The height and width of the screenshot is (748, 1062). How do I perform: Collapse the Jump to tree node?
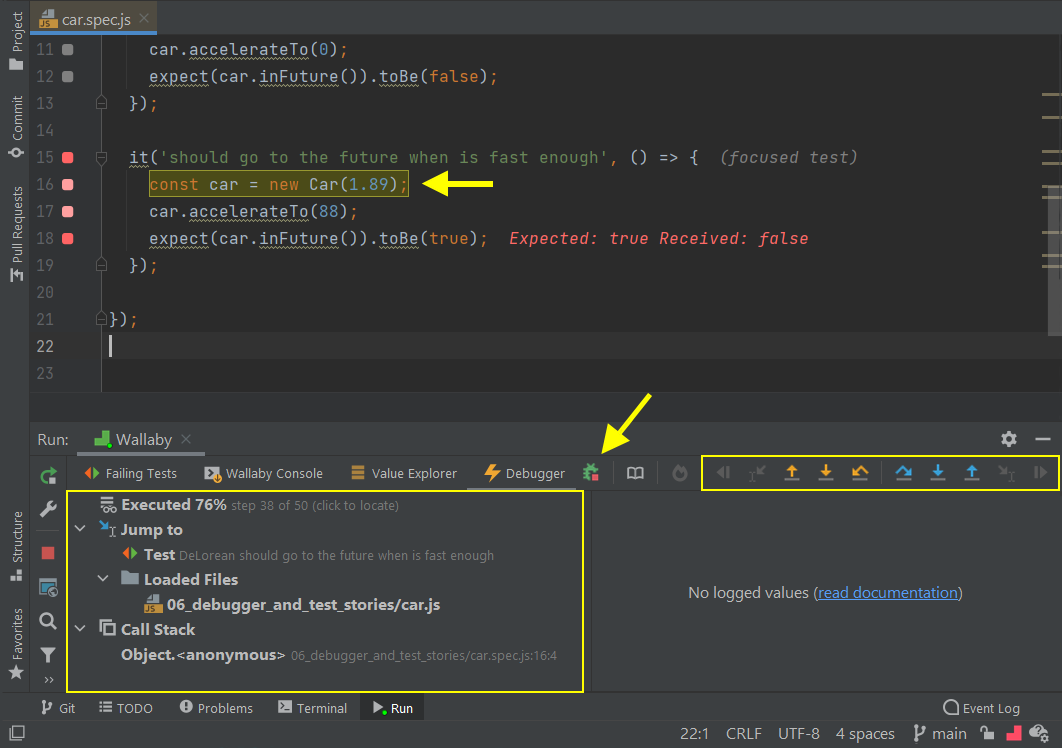(x=80, y=530)
